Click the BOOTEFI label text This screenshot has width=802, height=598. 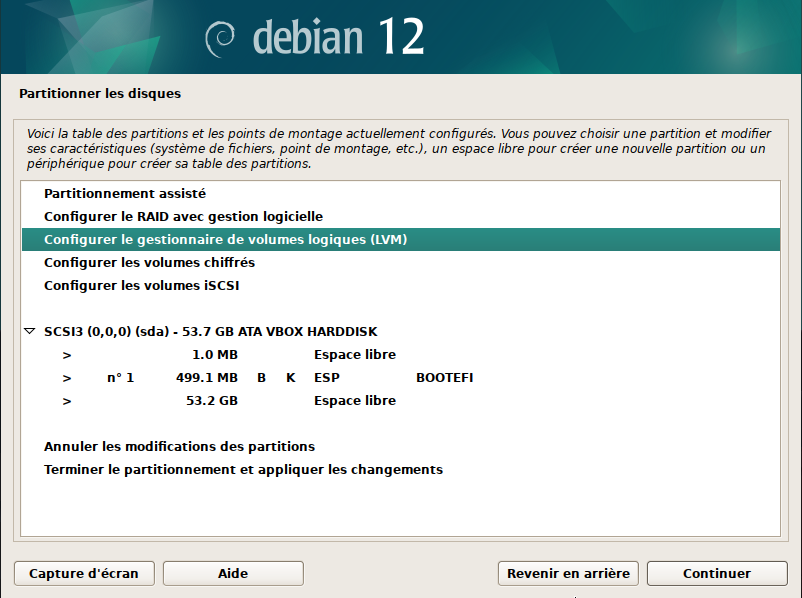click(x=444, y=378)
